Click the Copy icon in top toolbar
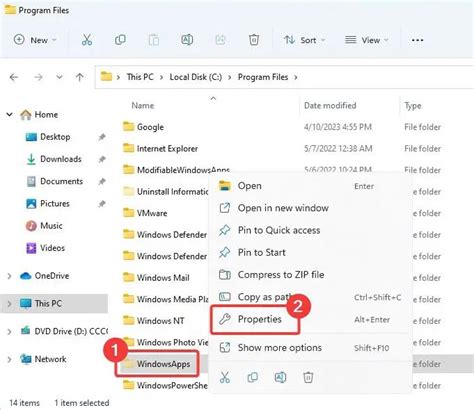474x410 pixels. click(x=120, y=40)
